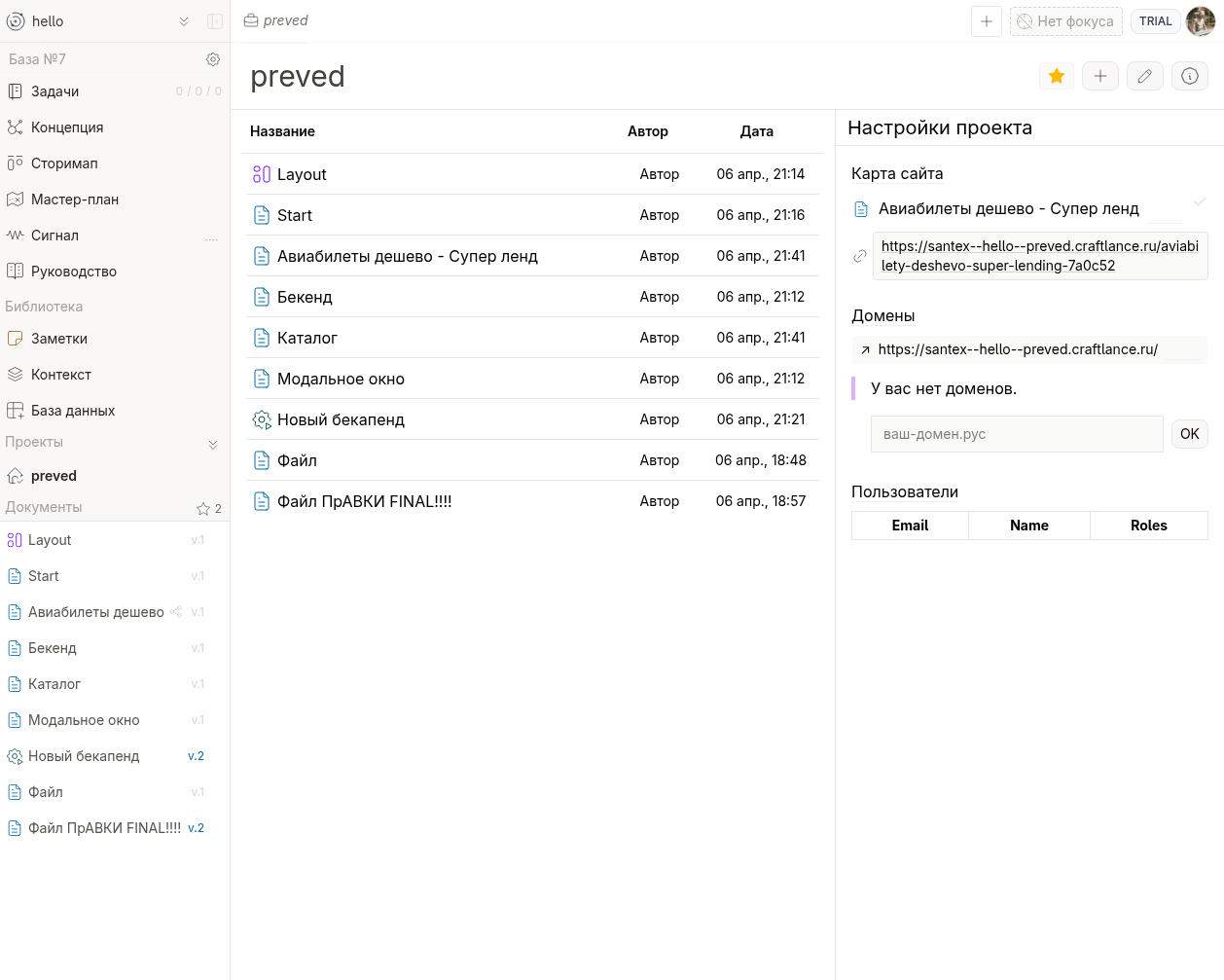Click the ваш-домен.рус input field
Screen dimensions: 1224x980
[1017, 434]
